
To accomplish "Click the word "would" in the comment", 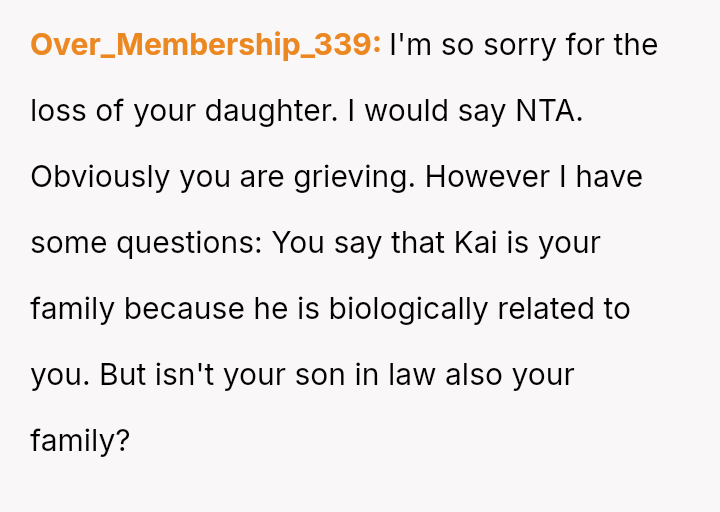I will click(x=407, y=111).
